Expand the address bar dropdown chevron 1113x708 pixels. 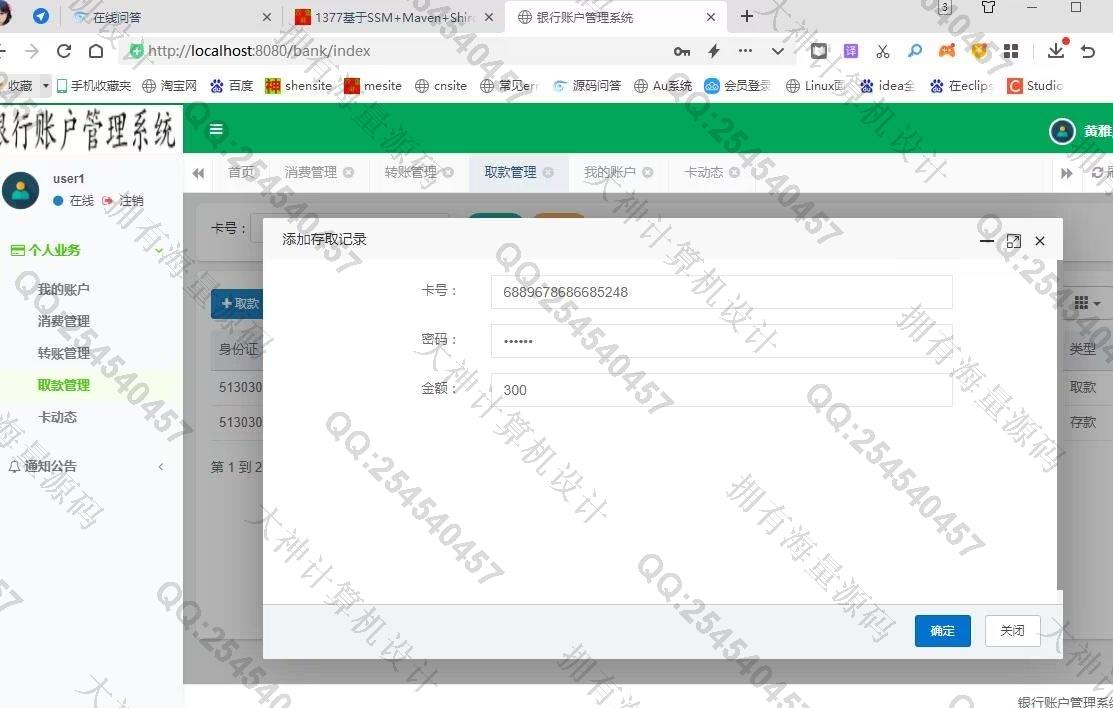coord(777,51)
